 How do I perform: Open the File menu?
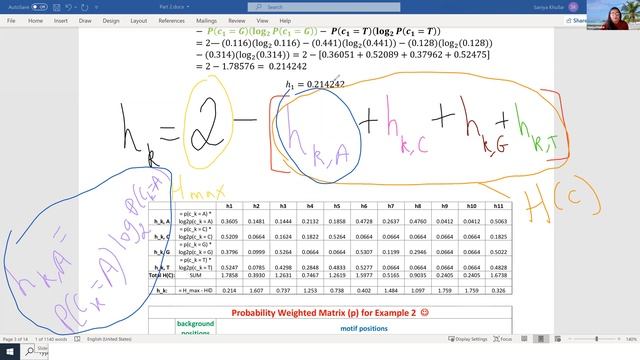(x=11, y=21)
